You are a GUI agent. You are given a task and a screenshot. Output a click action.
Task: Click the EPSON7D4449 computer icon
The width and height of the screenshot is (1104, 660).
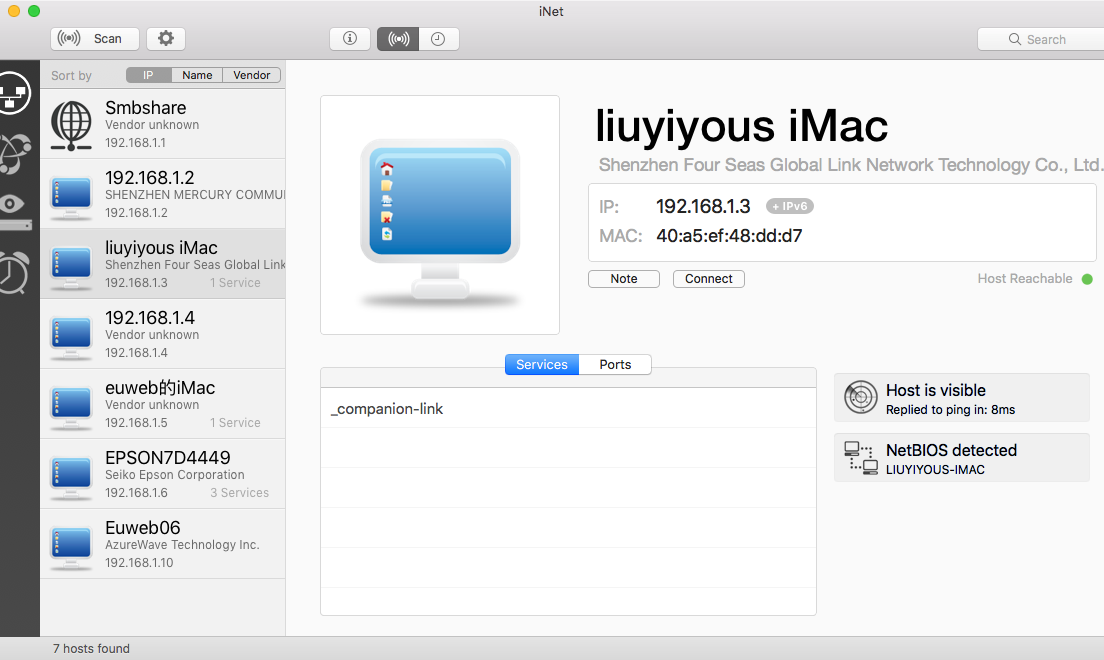(x=71, y=477)
